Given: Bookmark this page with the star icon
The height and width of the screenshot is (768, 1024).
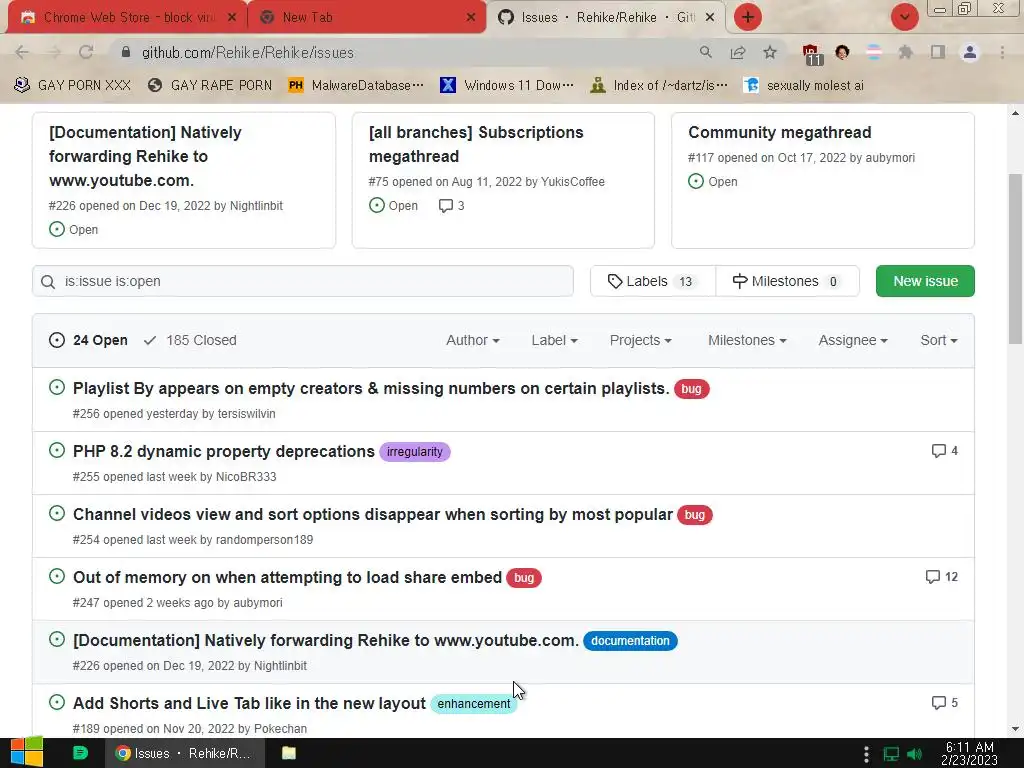Looking at the screenshot, I should [x=770, y=52].
